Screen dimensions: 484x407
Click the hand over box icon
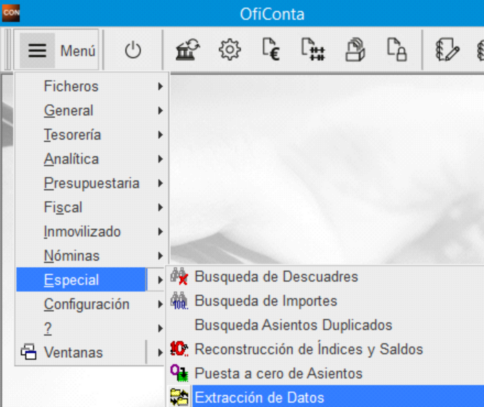(x=355, y=50)
